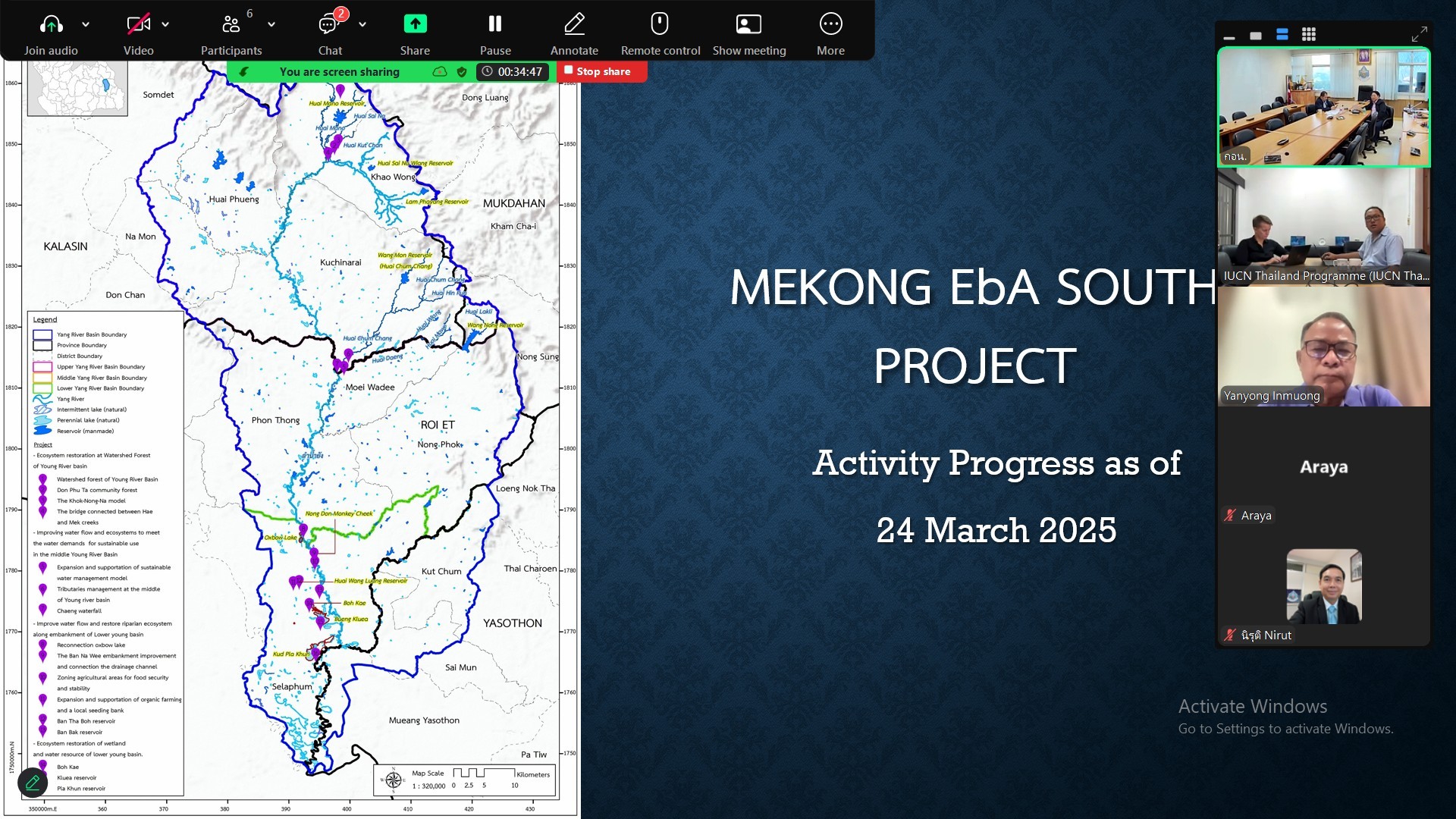Switch video panel to single-speaker view

pos(1256,36)
